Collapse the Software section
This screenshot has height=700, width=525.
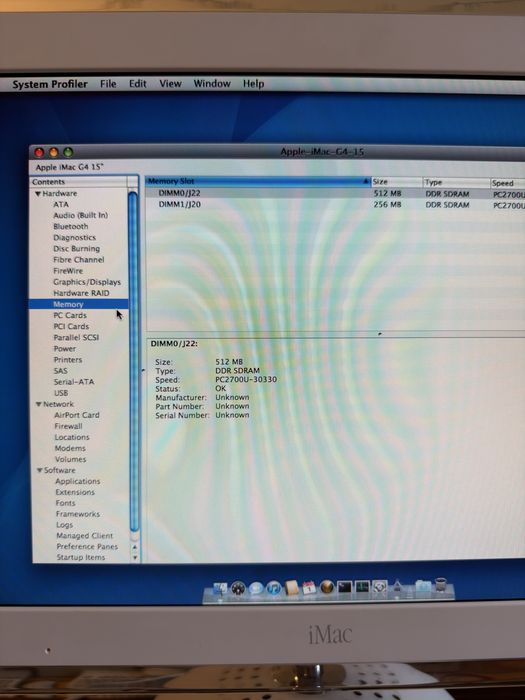point(40,470)
